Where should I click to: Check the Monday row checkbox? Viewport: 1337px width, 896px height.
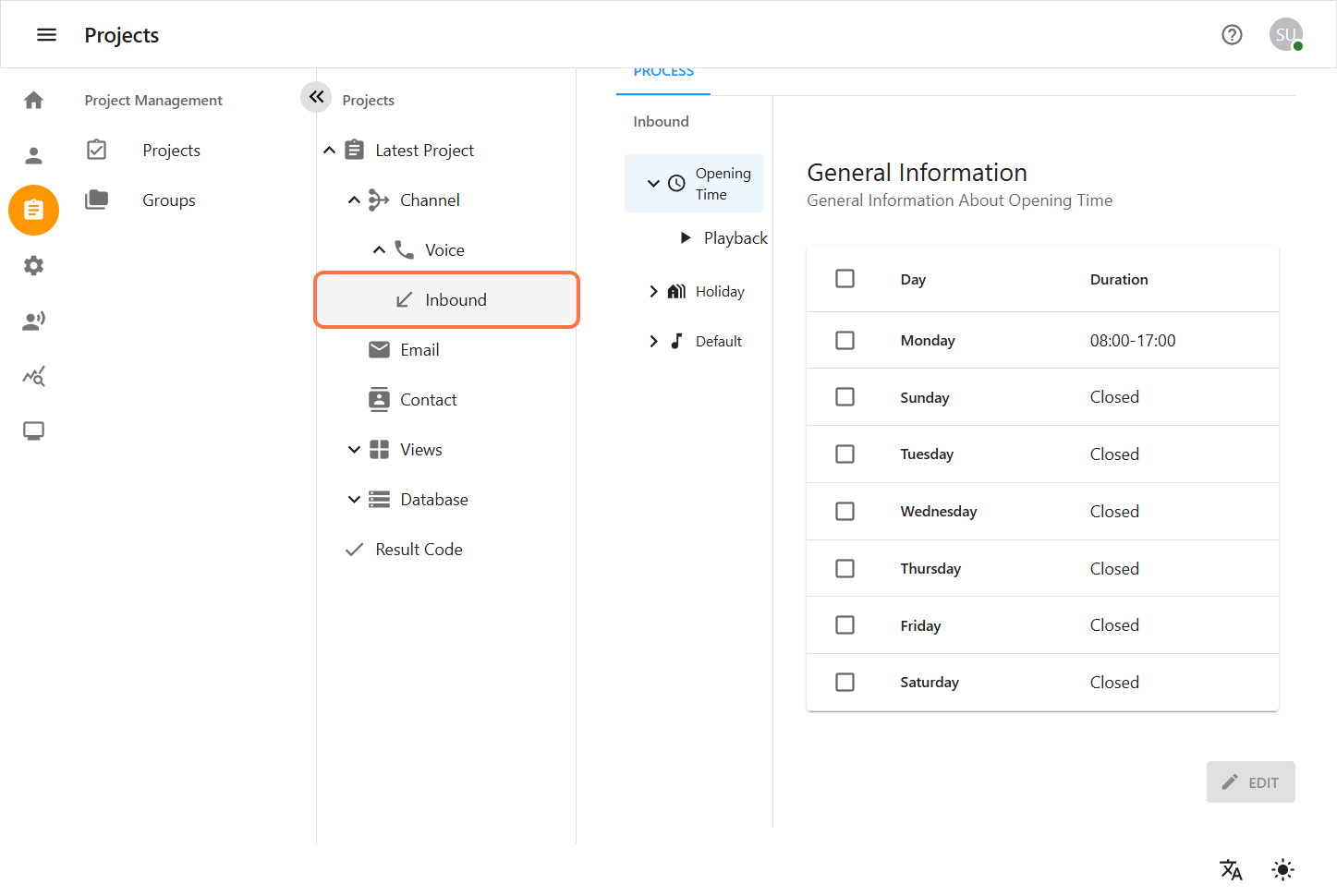845,341
